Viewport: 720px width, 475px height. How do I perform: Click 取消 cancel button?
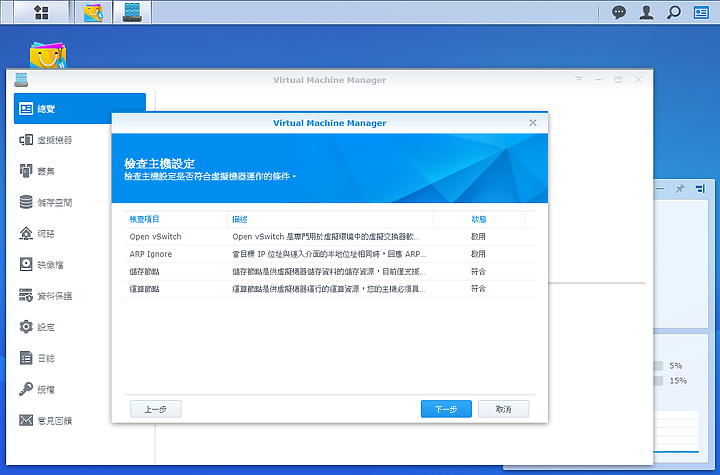[x=503, y=409]
